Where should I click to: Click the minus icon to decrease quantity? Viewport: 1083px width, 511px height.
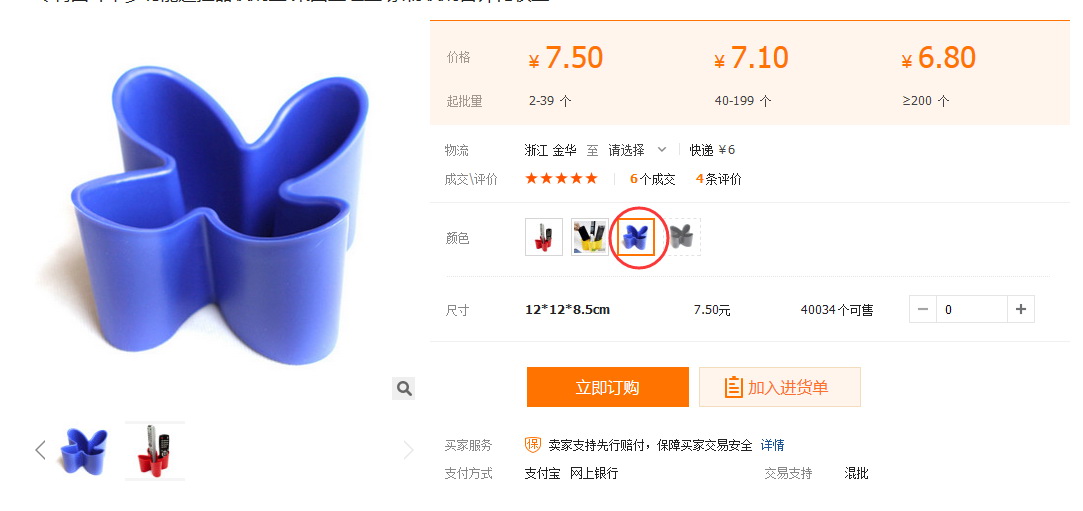[923, 309]
